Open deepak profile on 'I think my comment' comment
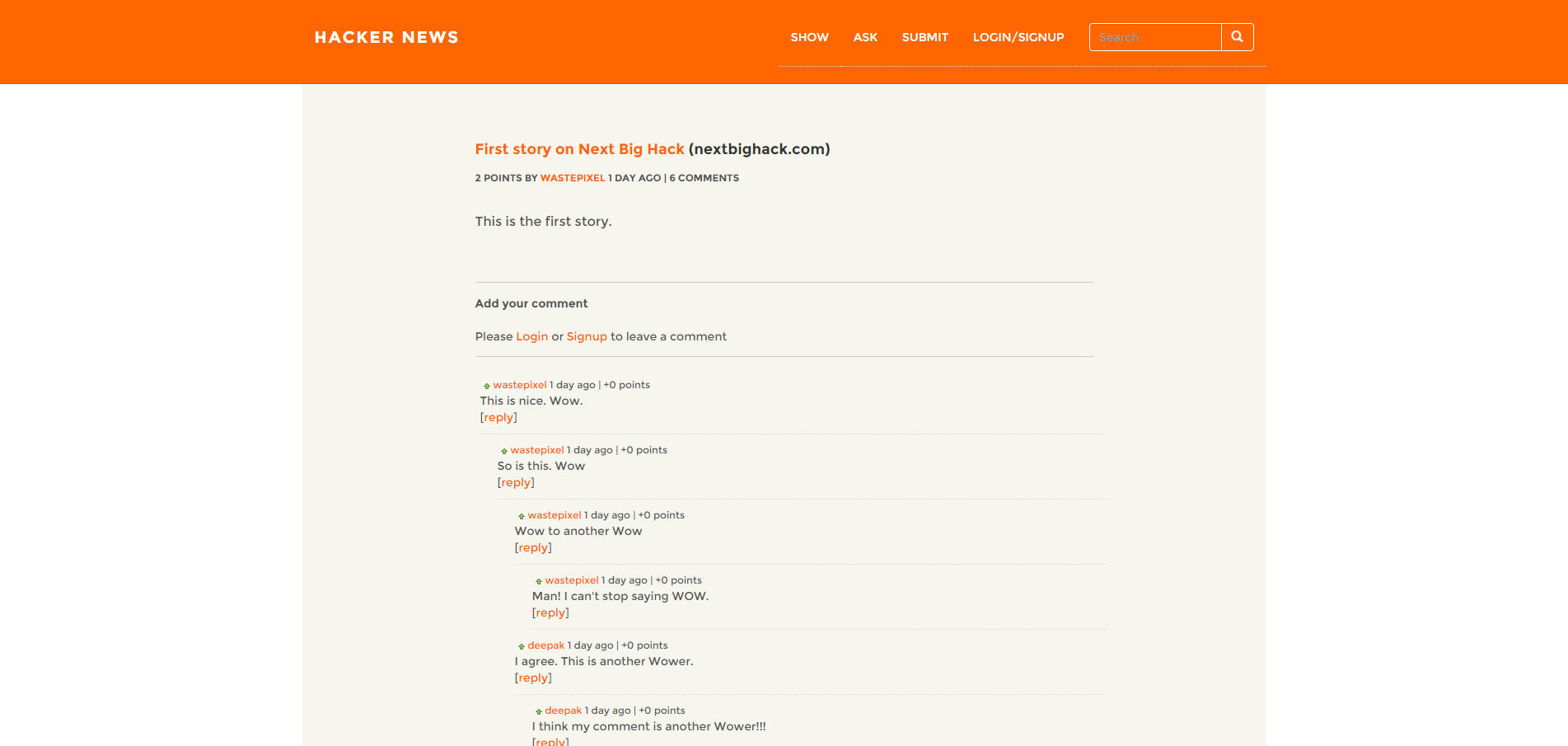Image resolution: width=1568 pixels, height=746 pixels. click(x=564, y=711)
